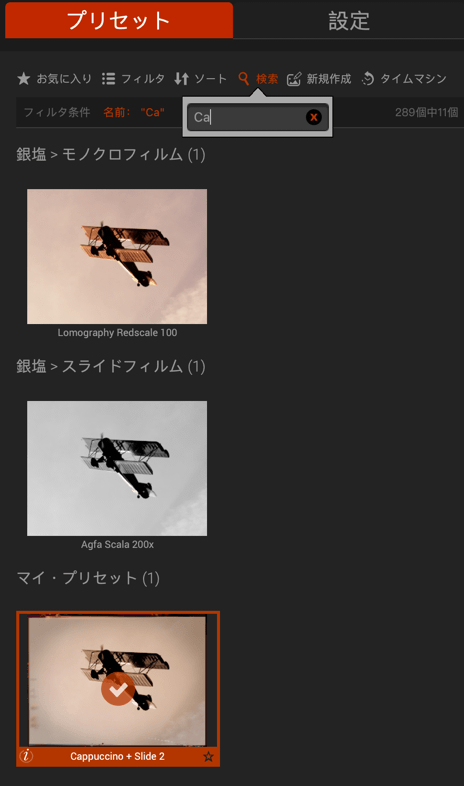The height and width of the screenshot is (786, 464).
Task: Show info for Cappuccino + Slide 2
Action: (x=26, y=755)
